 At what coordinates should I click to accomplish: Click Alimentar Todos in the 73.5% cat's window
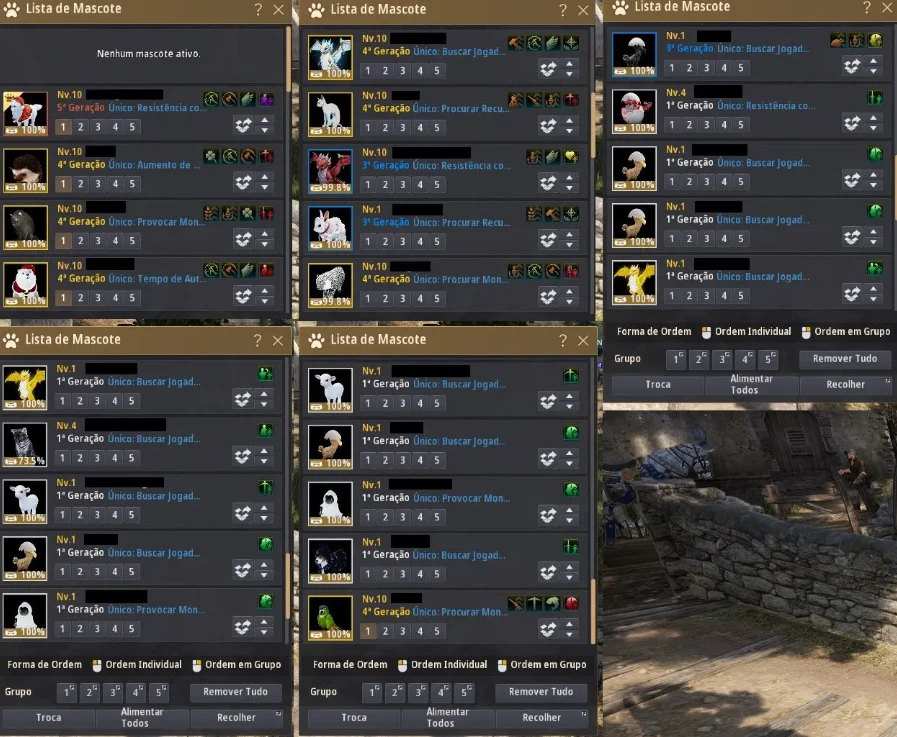coord(142,718)
